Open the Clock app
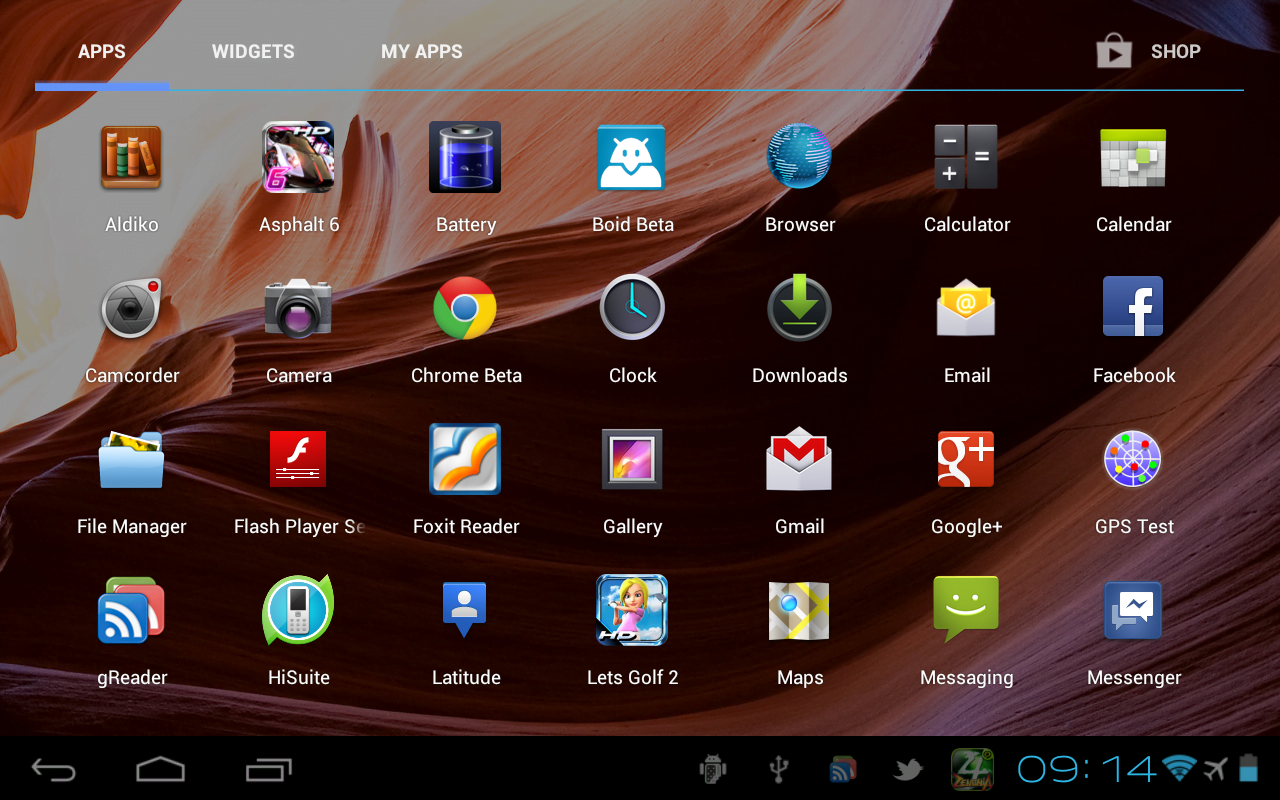Image resolution: width=1280 pixels, height=800 pixels. [x=632, y=309]
